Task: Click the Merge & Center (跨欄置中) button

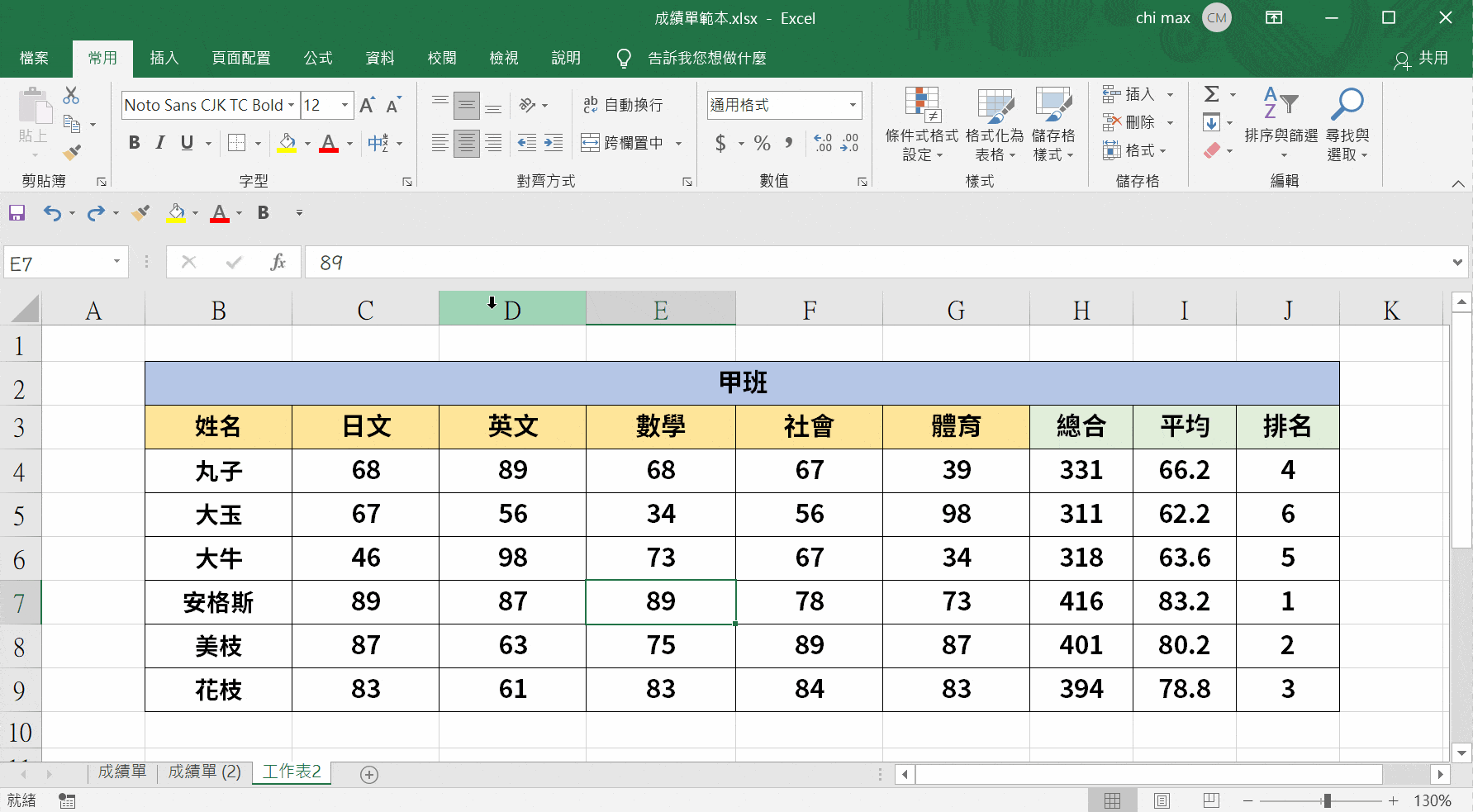Action: pyautogui.click(x=630, y=142)
